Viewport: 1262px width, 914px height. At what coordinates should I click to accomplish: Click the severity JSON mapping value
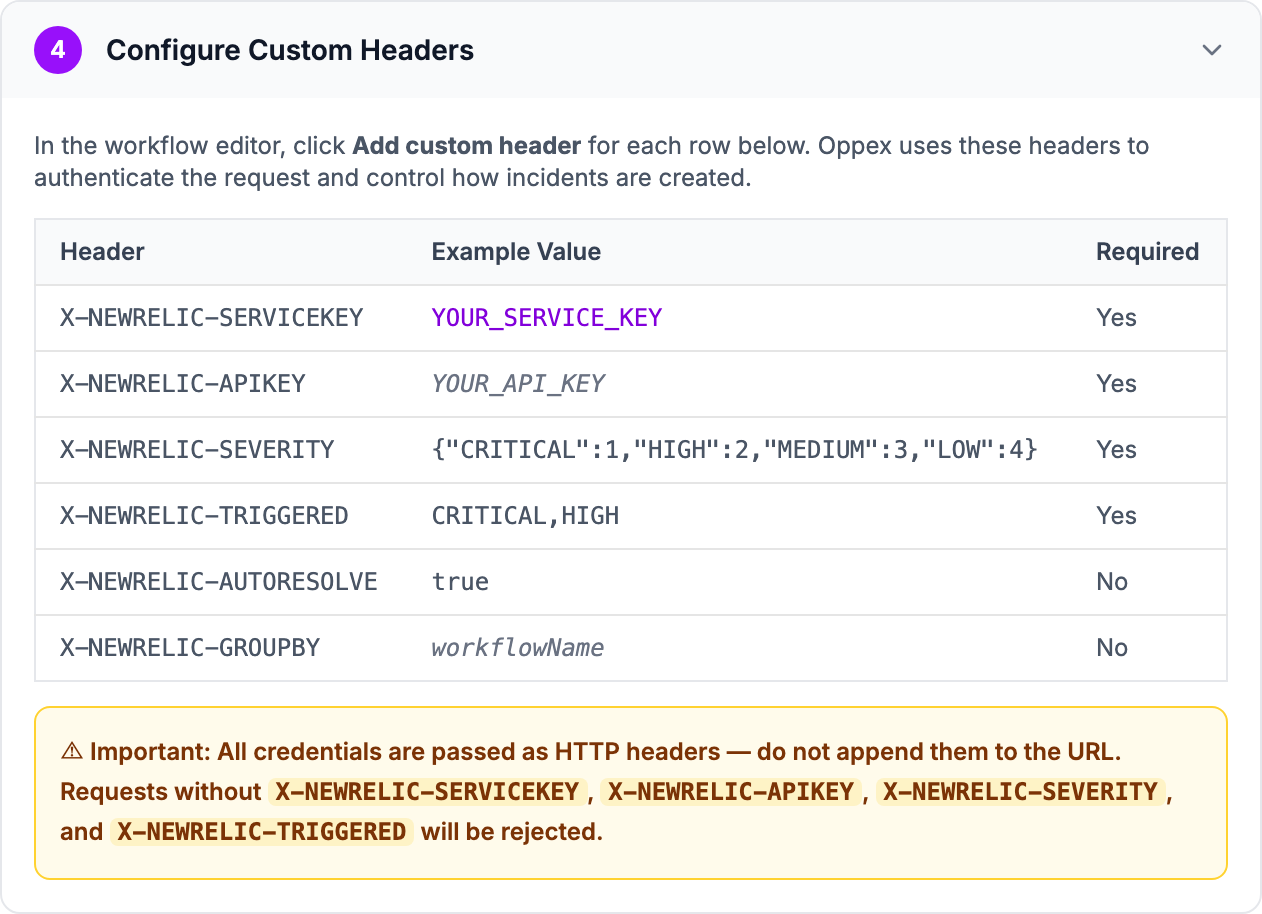[735, 450]
